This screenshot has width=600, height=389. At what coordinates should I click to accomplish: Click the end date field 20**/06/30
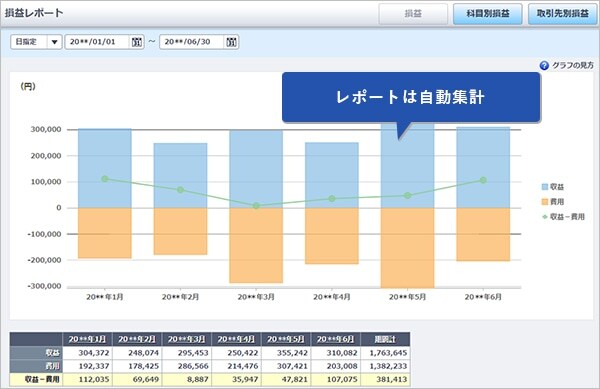(x=192, y=42)
